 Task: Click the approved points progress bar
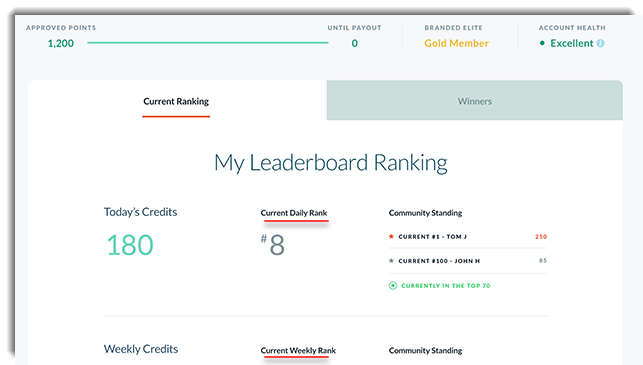pos(208,42)
